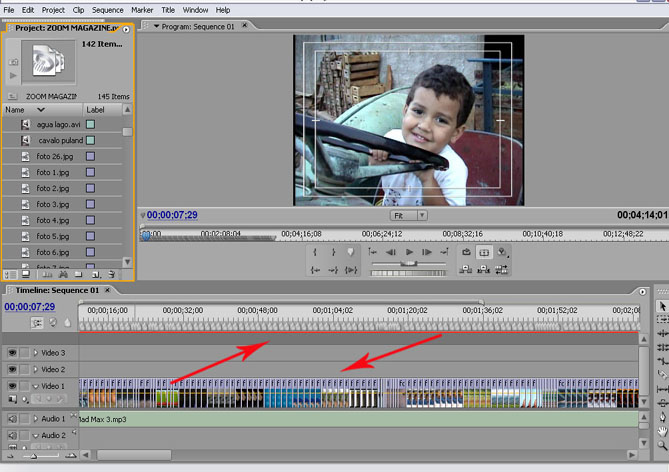The width and height of the screenshot is (669, 472).
Task: Expand the Audio 1 track triangle
Action: click(35, 419)
